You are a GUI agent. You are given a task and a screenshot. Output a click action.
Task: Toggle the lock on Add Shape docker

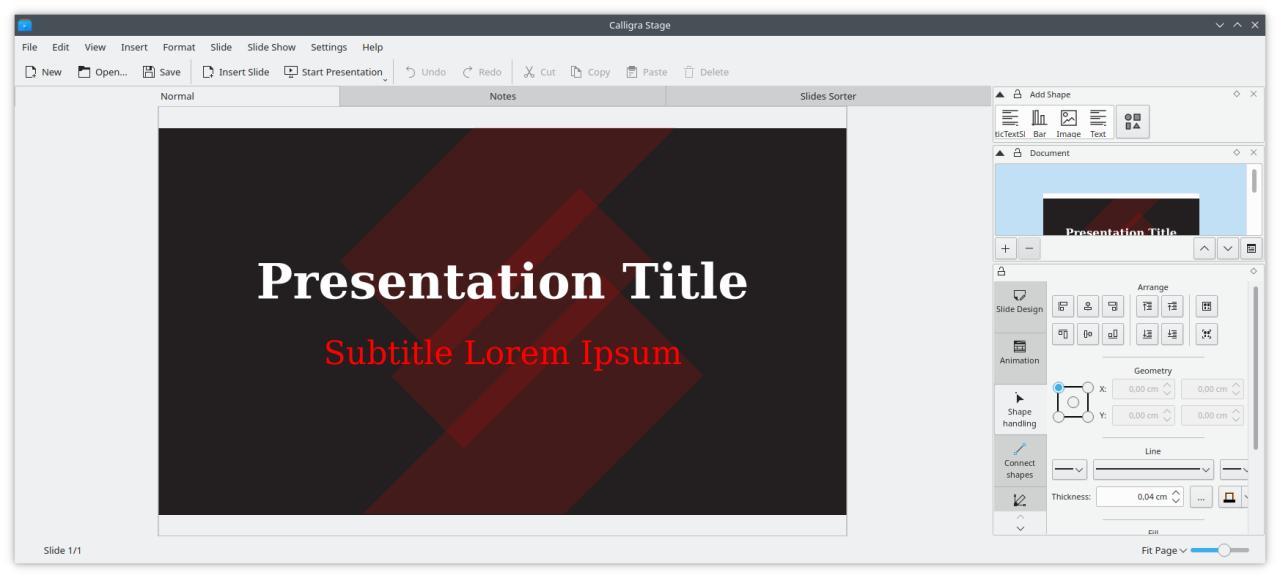(x=1017, y=94)
